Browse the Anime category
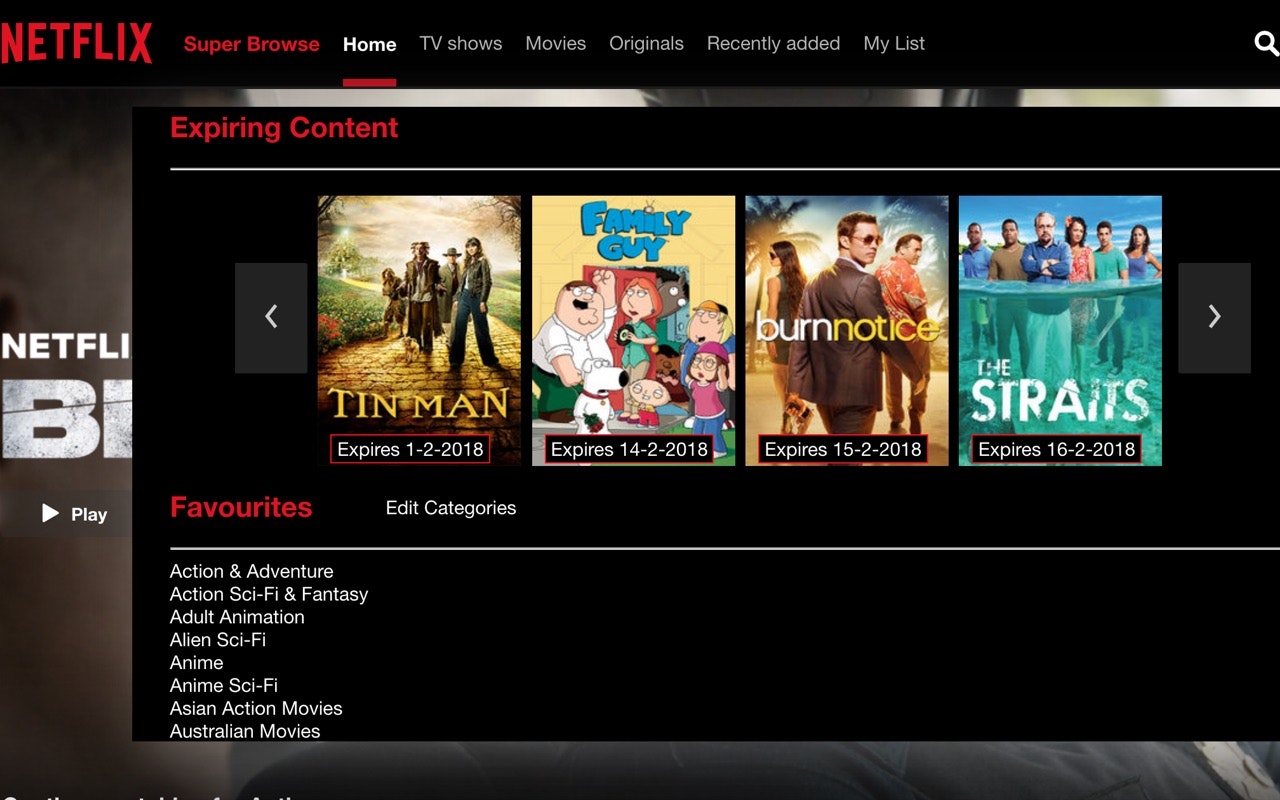 coord(196,663)
